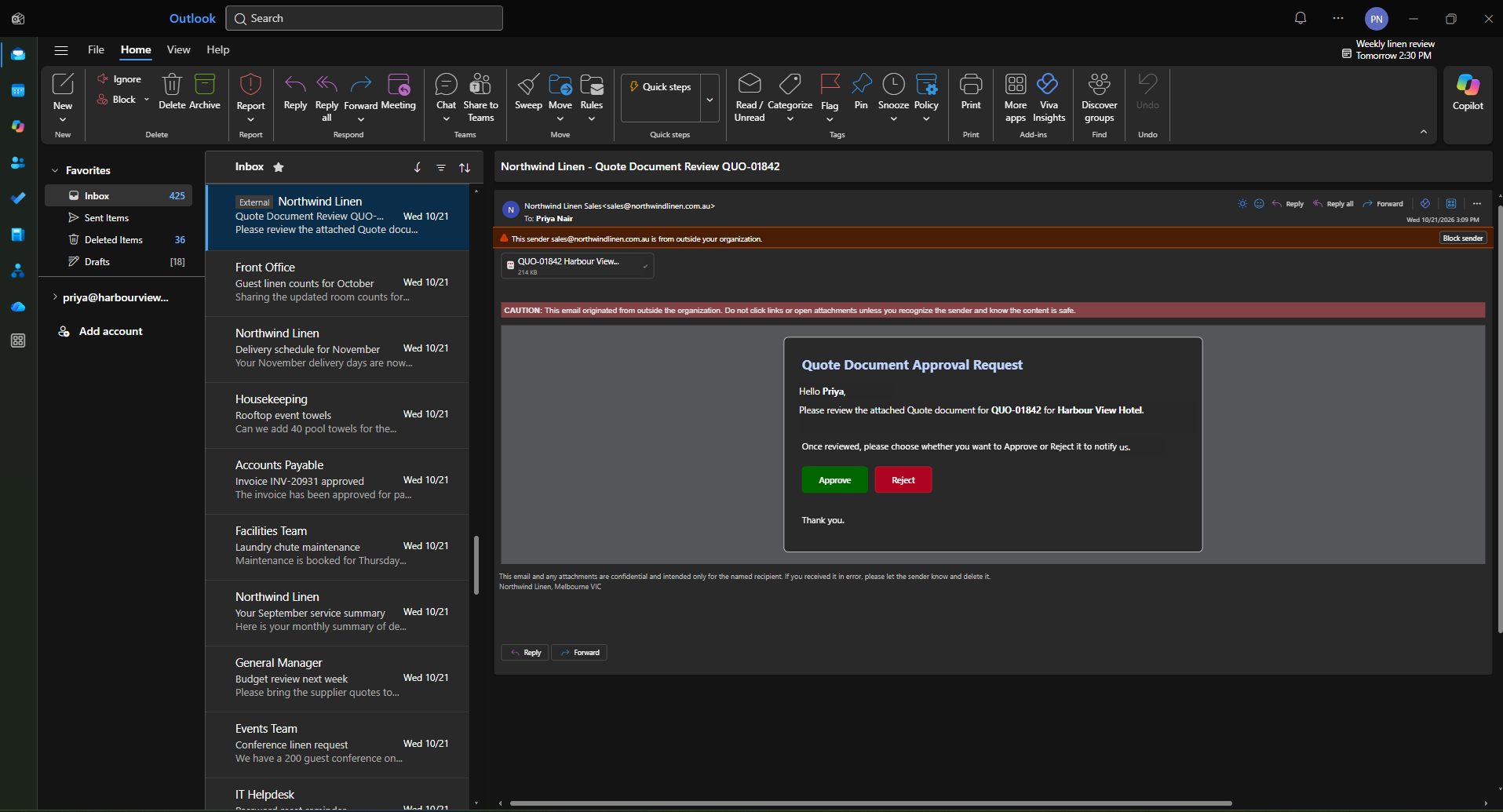
Task: Switch to the View tab
Action: pyautogui.click(x=178, y=49)
